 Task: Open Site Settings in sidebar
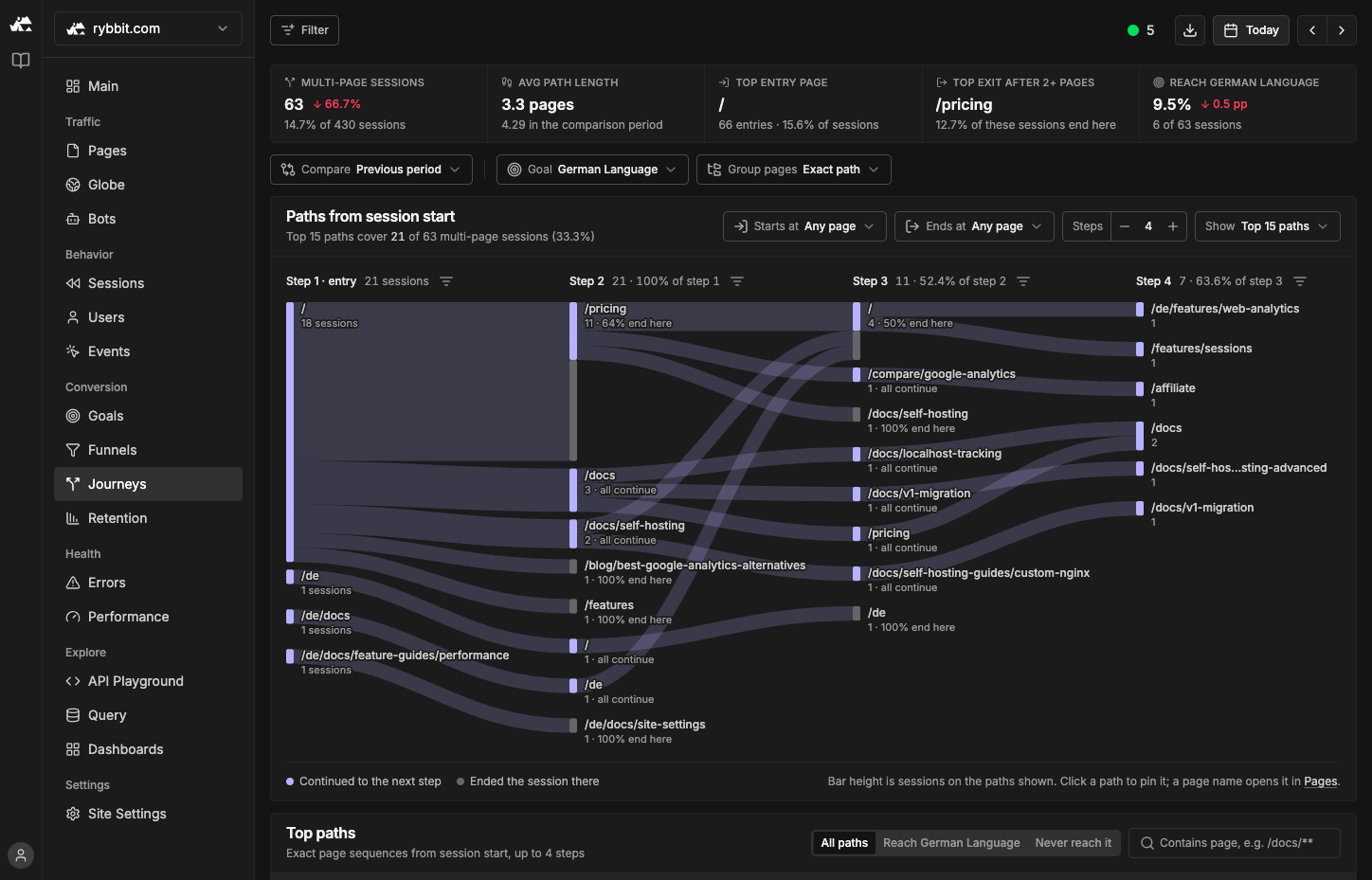[x=148, y=814]
